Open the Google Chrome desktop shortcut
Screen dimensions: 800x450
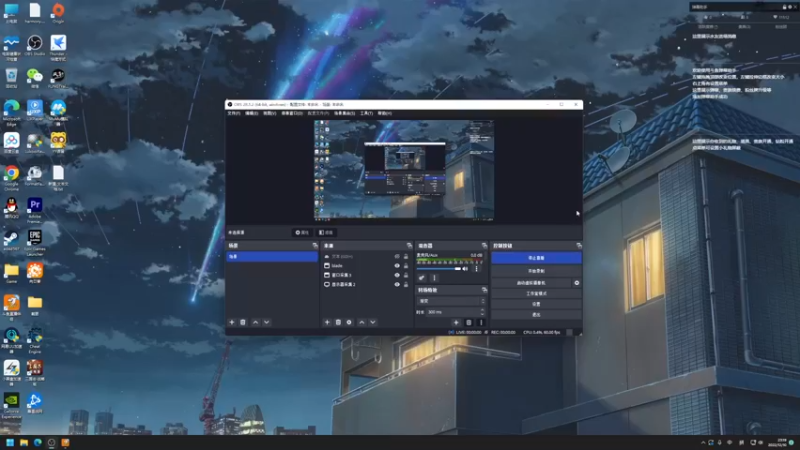[11, 178]
